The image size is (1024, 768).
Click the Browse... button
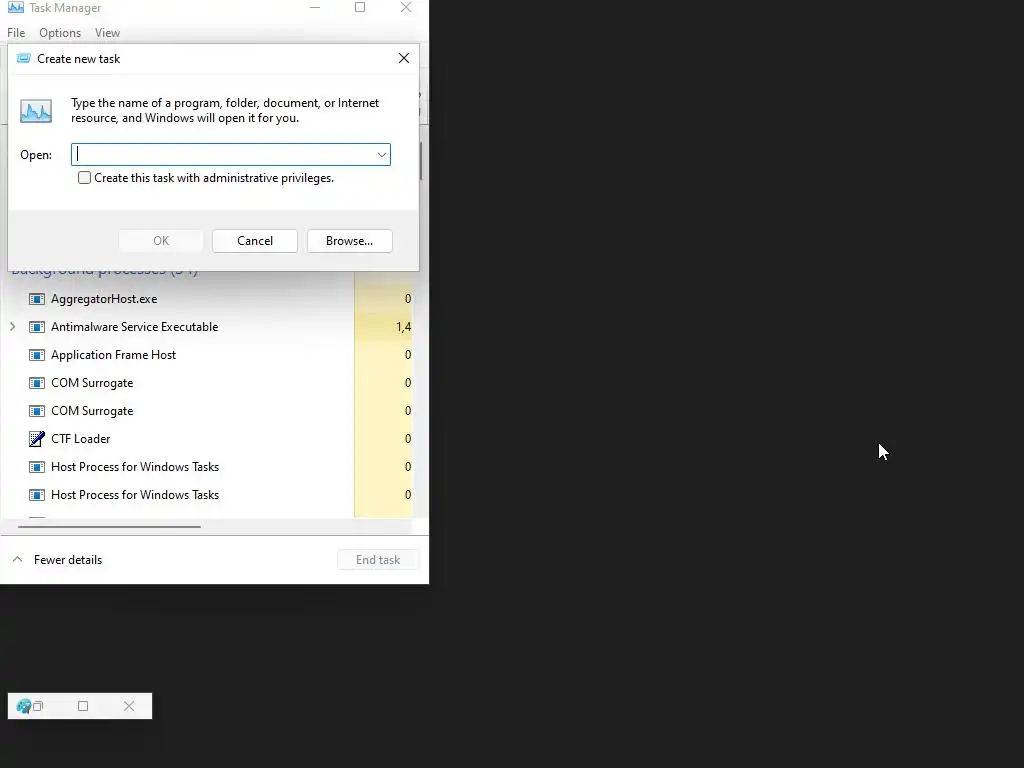pos(349,241)
